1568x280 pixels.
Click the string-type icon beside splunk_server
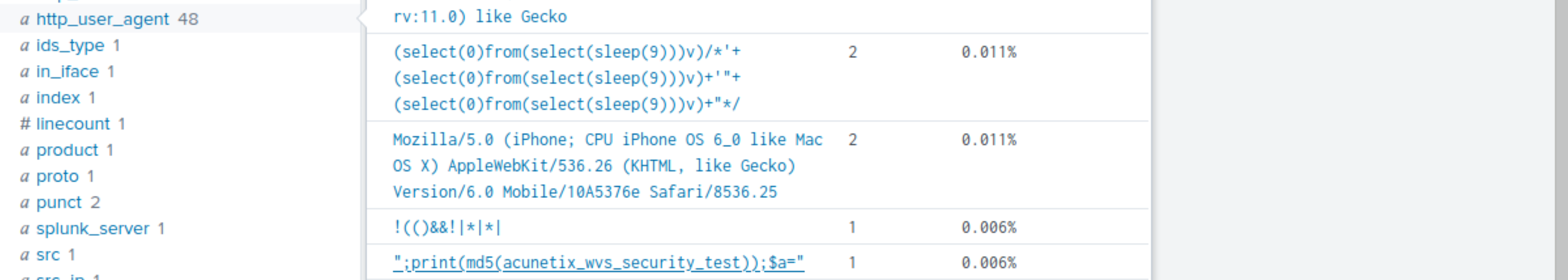coord(24,229)
